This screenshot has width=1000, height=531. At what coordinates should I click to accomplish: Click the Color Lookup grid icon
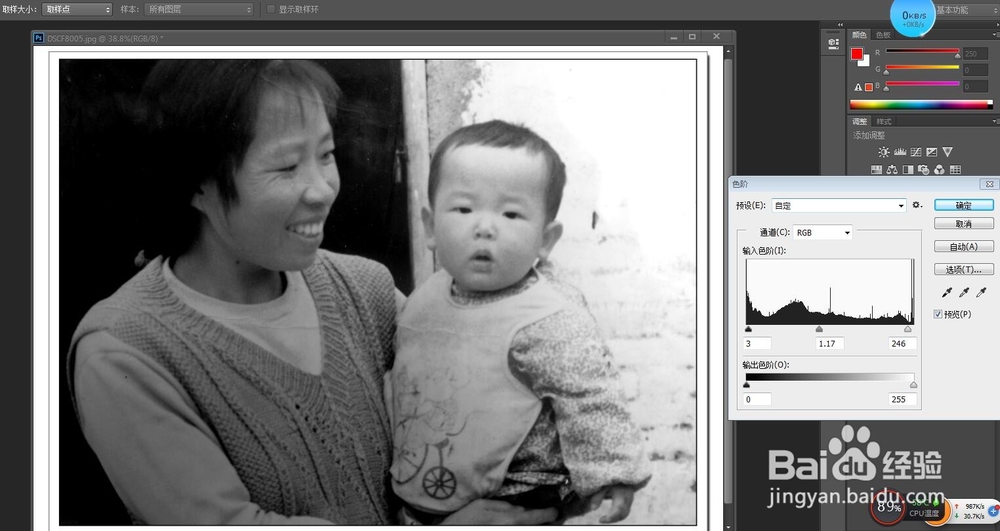click(x=955, y=170)
